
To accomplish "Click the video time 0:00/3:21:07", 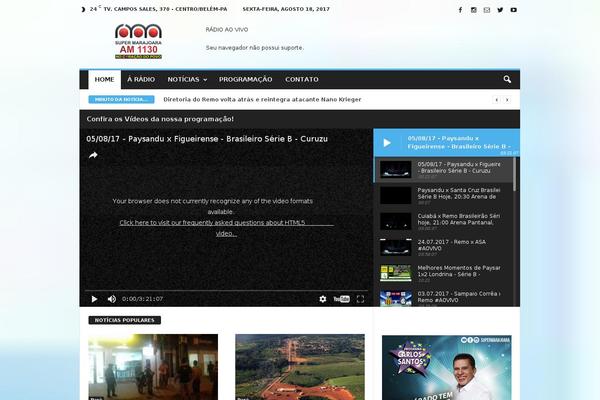I will [x=142, y=299].
